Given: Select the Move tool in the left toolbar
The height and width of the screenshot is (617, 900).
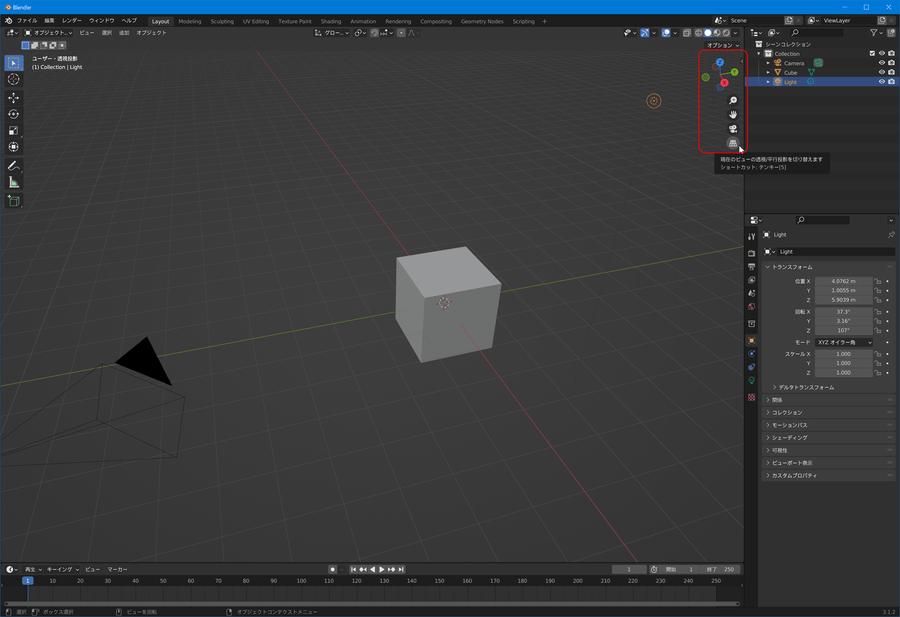Looking at the screenshot, I should click(14, 98).
